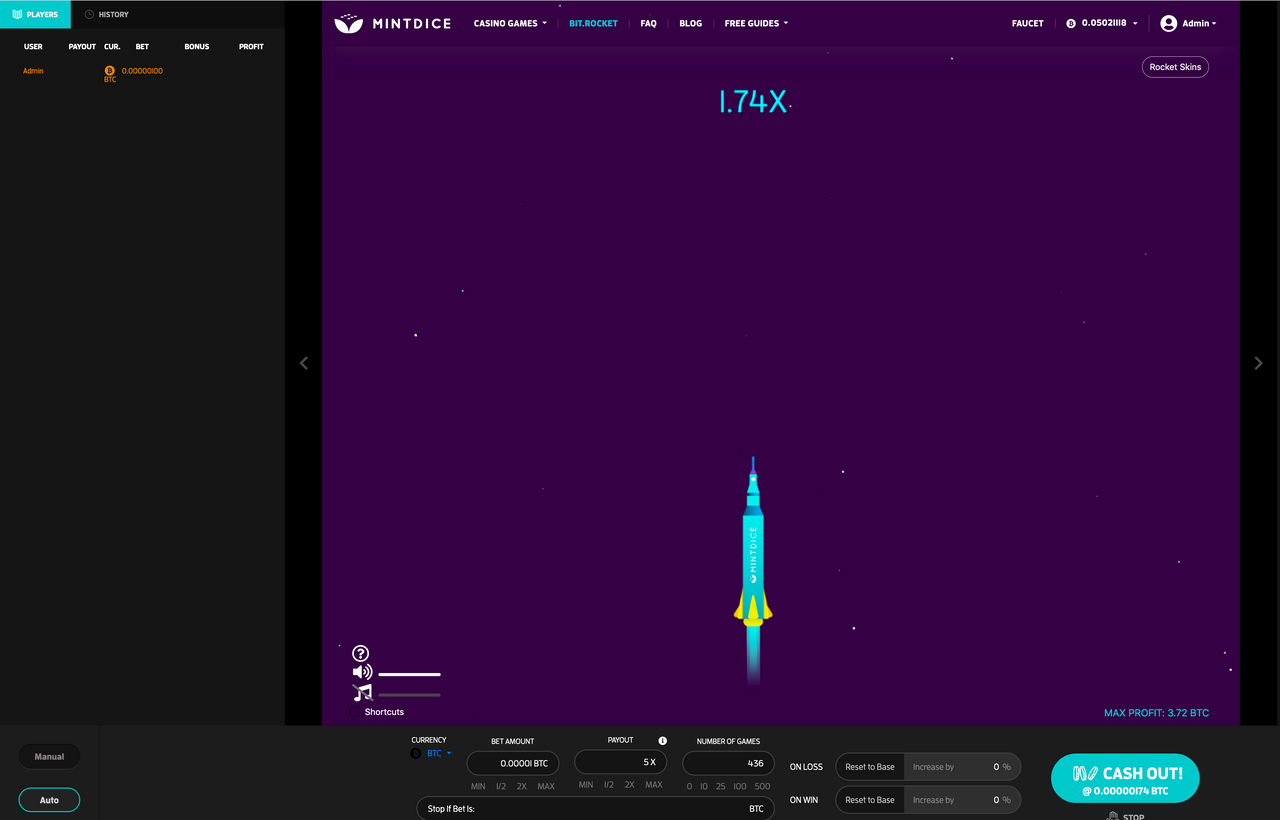Image resolution: width=1280 pixels, height=820 pixels.
Task: Click the bitcoin icon beside the balance
Action: [1071, 23]
